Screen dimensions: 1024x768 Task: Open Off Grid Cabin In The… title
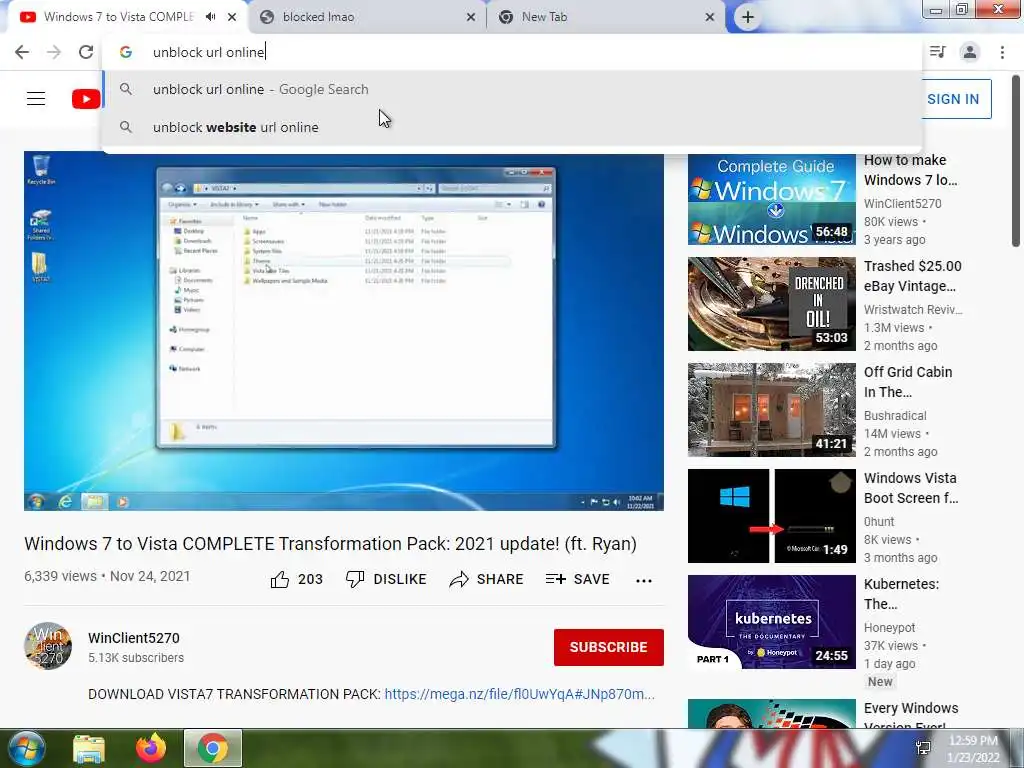point(908,382)
